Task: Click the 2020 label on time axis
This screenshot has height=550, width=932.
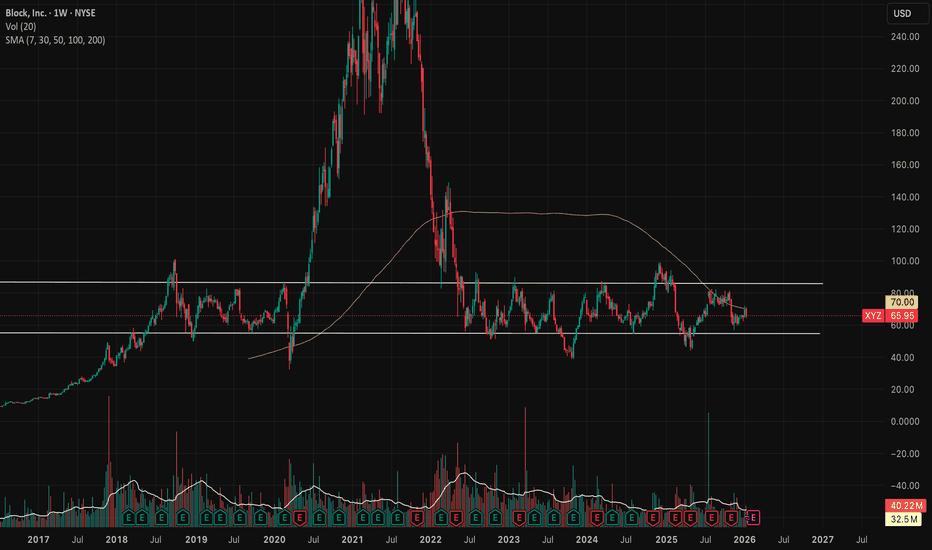Action: pos(273,539)
